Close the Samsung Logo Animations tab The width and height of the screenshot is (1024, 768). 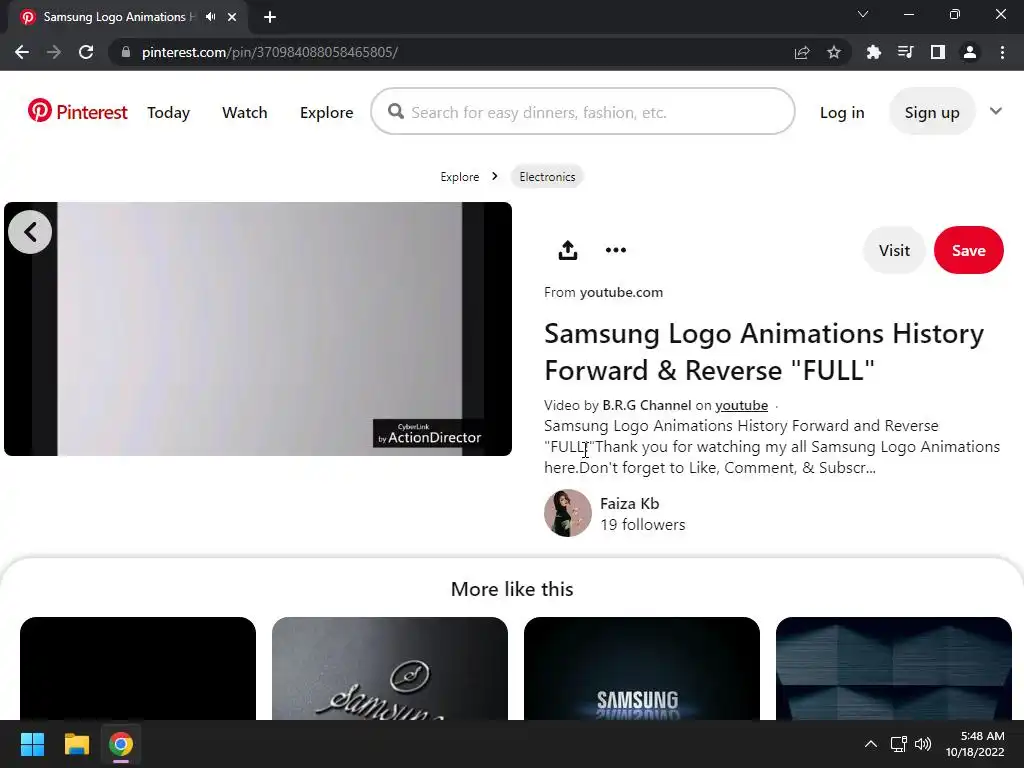(x=232, y=17)
